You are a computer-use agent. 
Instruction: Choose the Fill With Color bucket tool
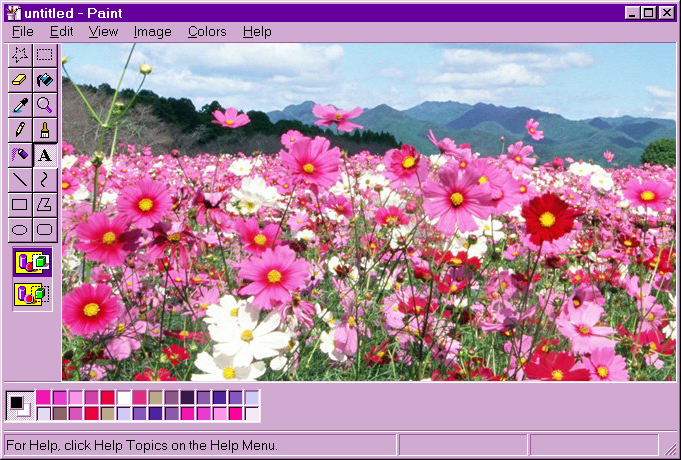click(45, 80)
